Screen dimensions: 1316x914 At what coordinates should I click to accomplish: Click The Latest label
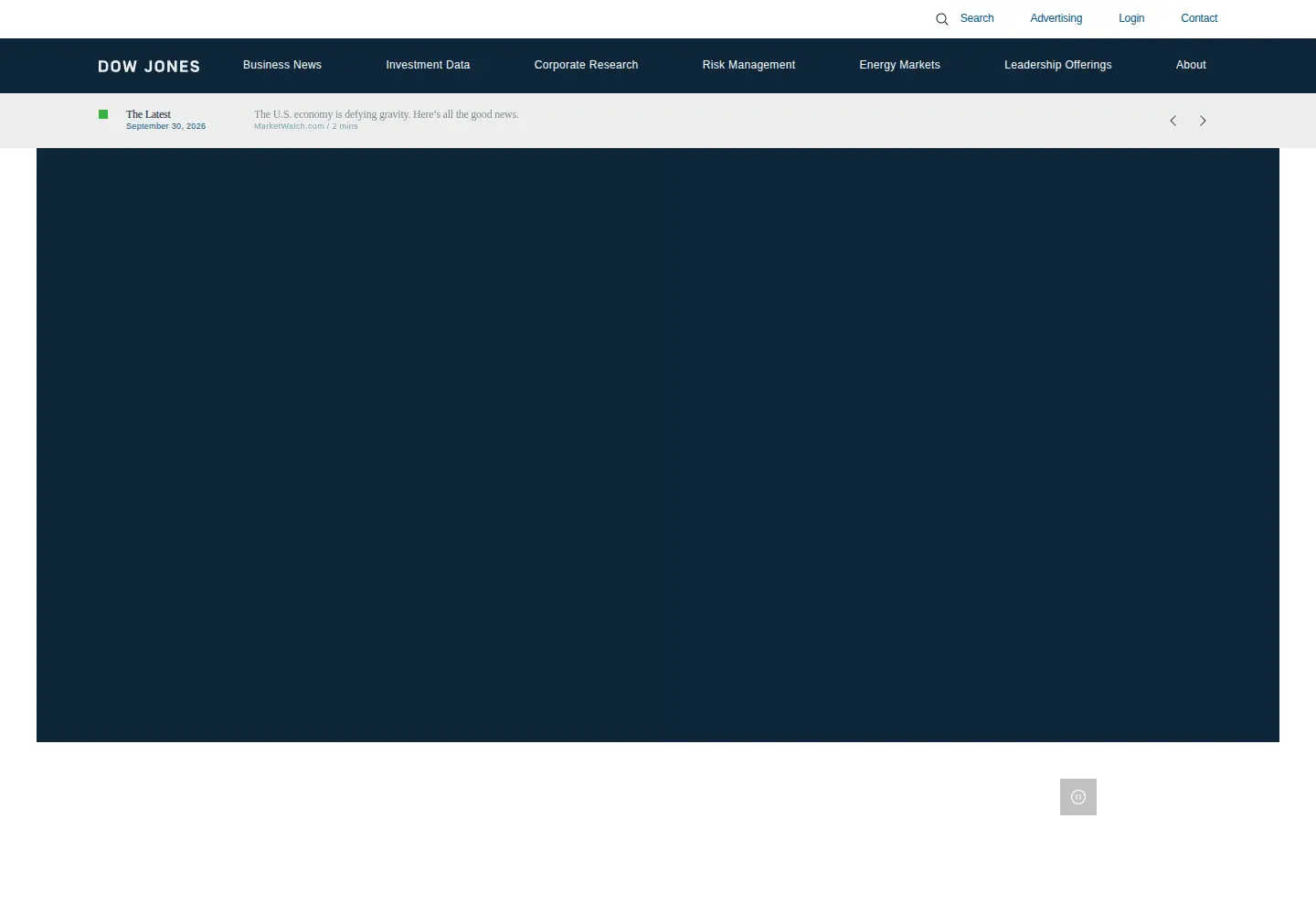148,114
